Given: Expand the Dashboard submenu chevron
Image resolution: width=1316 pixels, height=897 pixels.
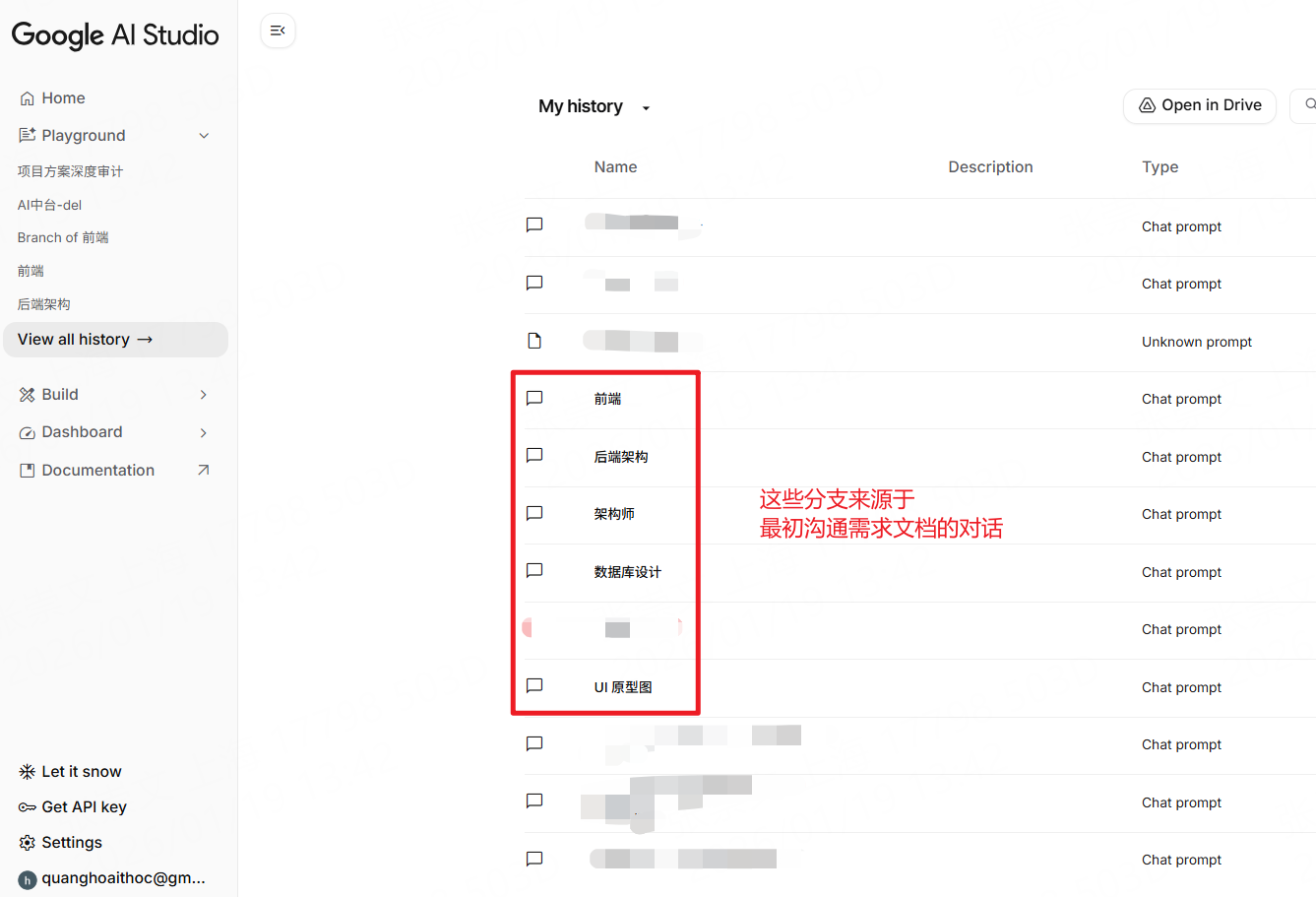Looking at the screenshot, I should 204,433.
